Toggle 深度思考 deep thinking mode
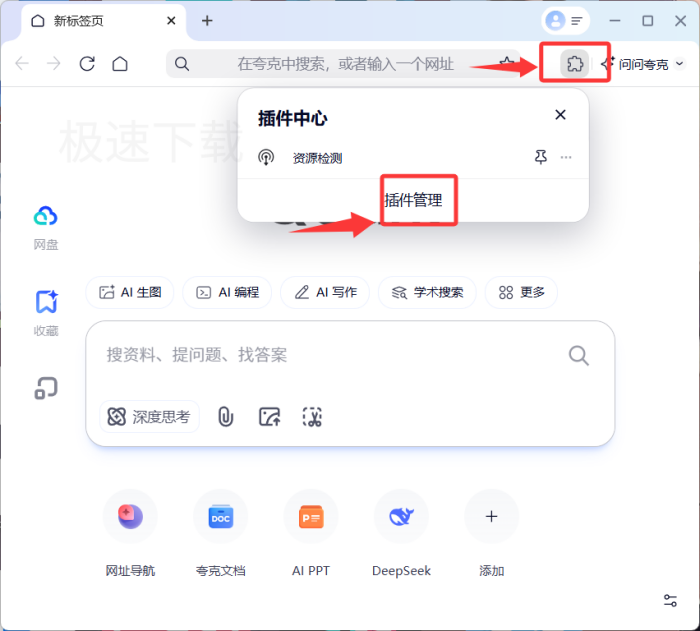This screenshot has width=700, height=631. (149, 417)
